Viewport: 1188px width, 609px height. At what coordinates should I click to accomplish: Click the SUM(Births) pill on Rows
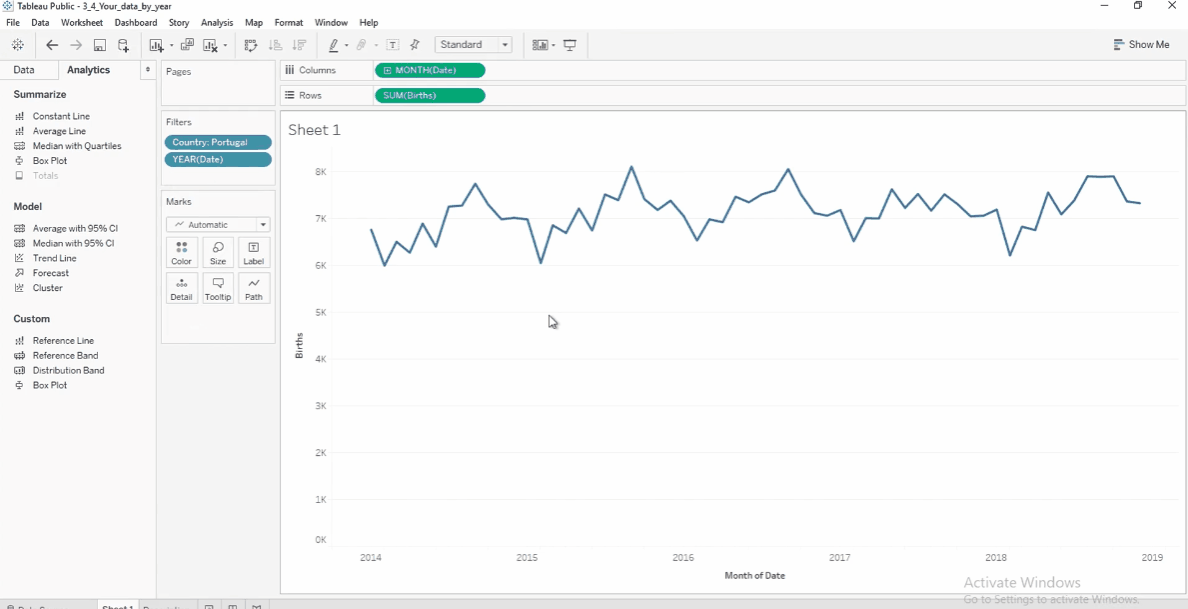[430, 95]
